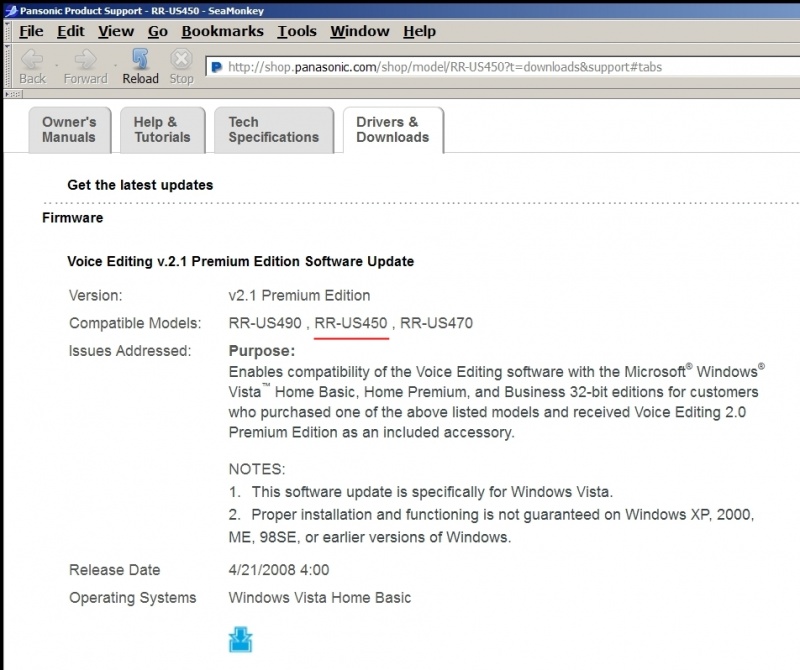Open the Bookmarks menu
The width and height of the screenshot is (800, 670).
point(222,31)
